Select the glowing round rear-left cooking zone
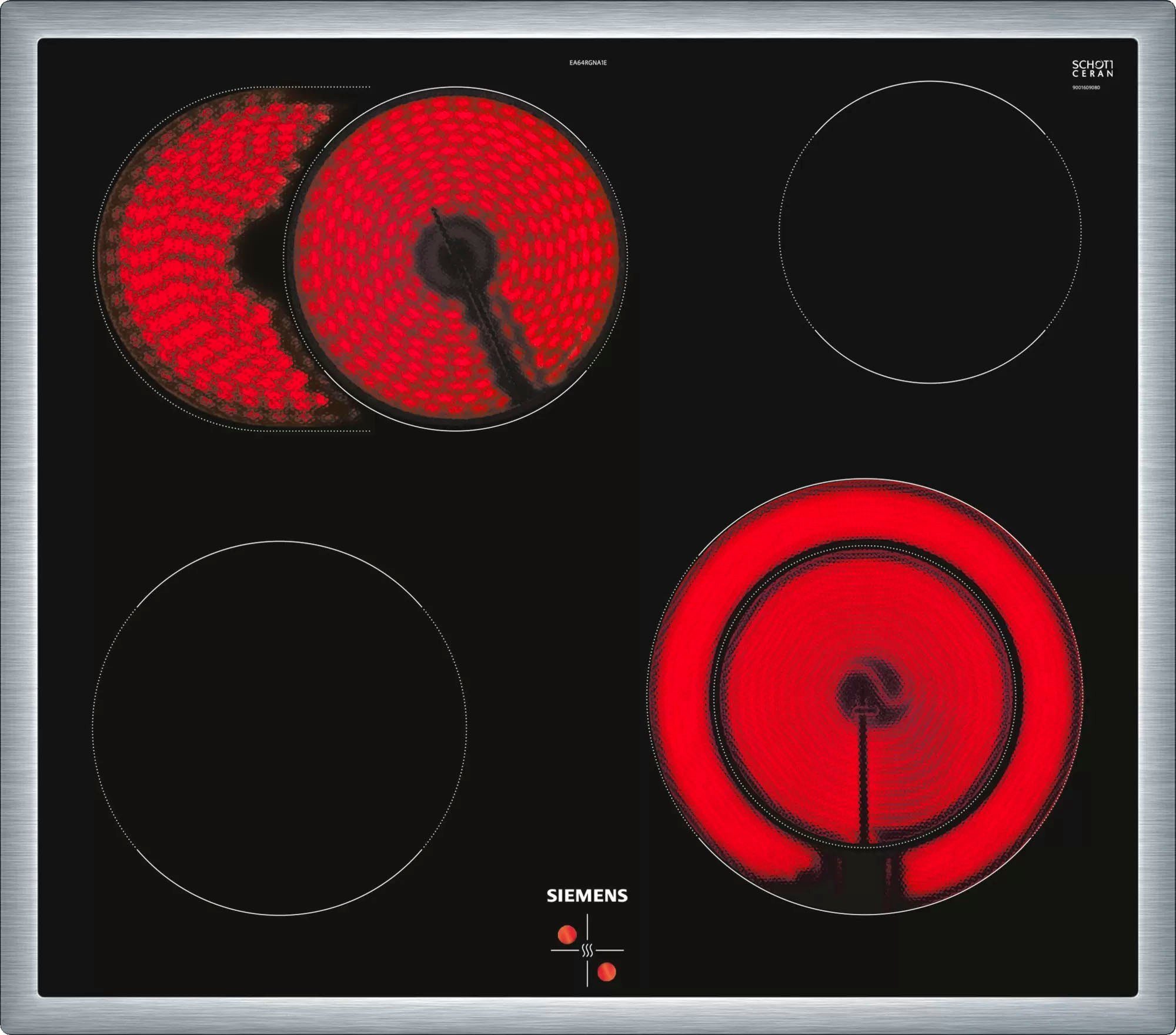Viewport: 1176px width, 1035px height. coord(456,259)
